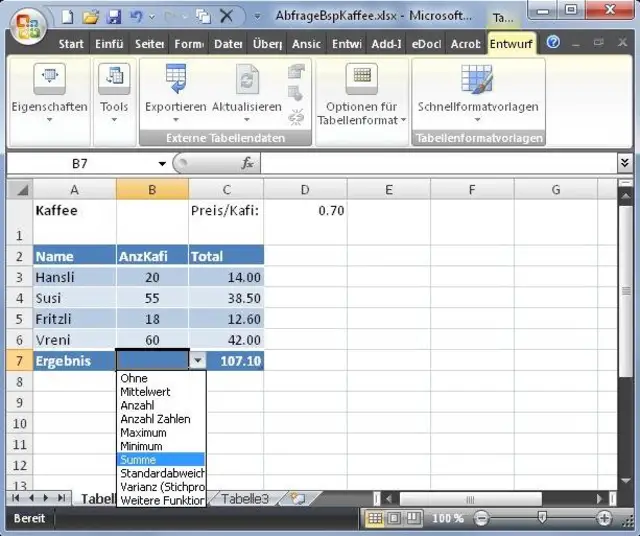Click the X delete icon in quick access toolbar
This screenshot has width=640, height=536.
pos(227,16)
